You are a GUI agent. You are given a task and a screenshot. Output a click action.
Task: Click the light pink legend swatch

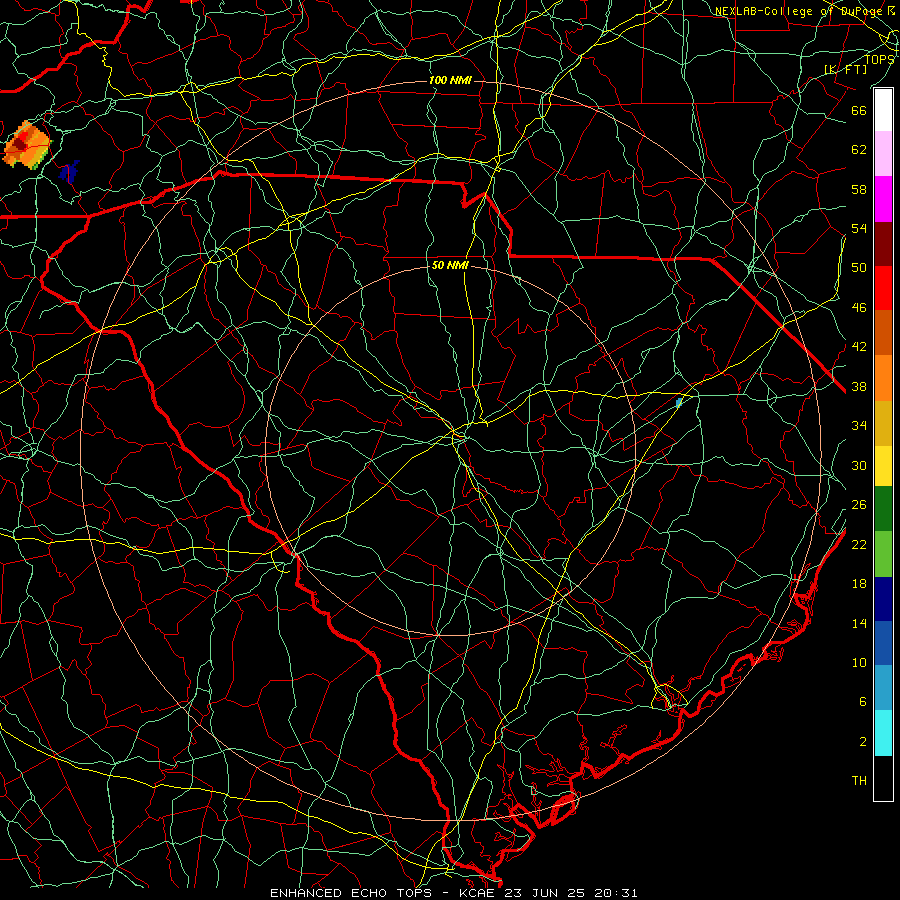pos(883,154)
